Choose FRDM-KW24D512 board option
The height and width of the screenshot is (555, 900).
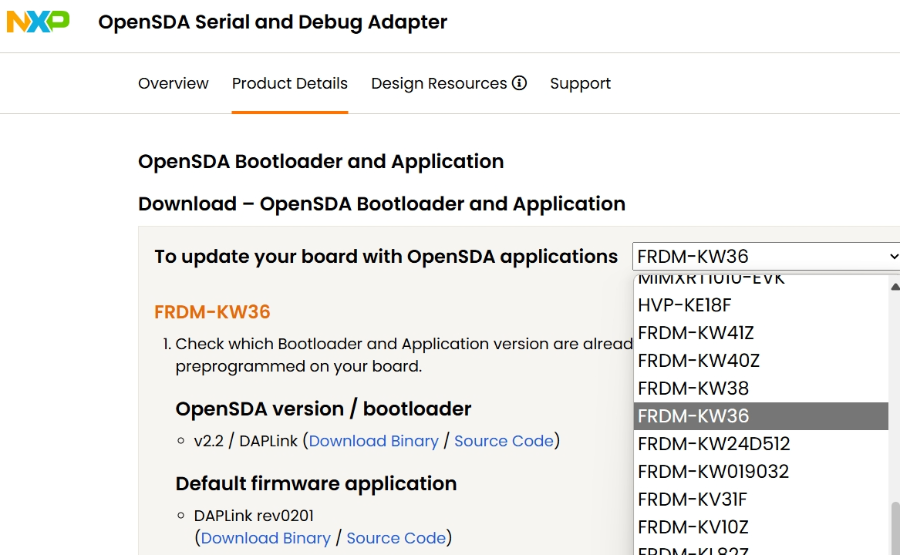(713, 444)
